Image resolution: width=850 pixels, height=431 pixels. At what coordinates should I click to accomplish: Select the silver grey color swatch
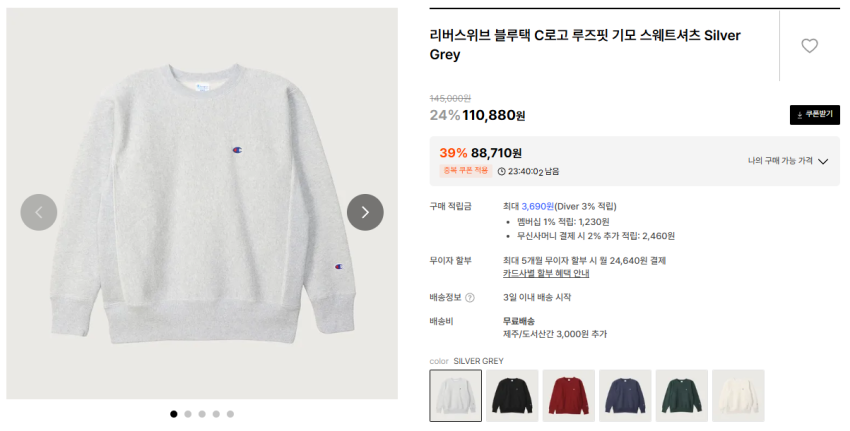click(455, 395)
